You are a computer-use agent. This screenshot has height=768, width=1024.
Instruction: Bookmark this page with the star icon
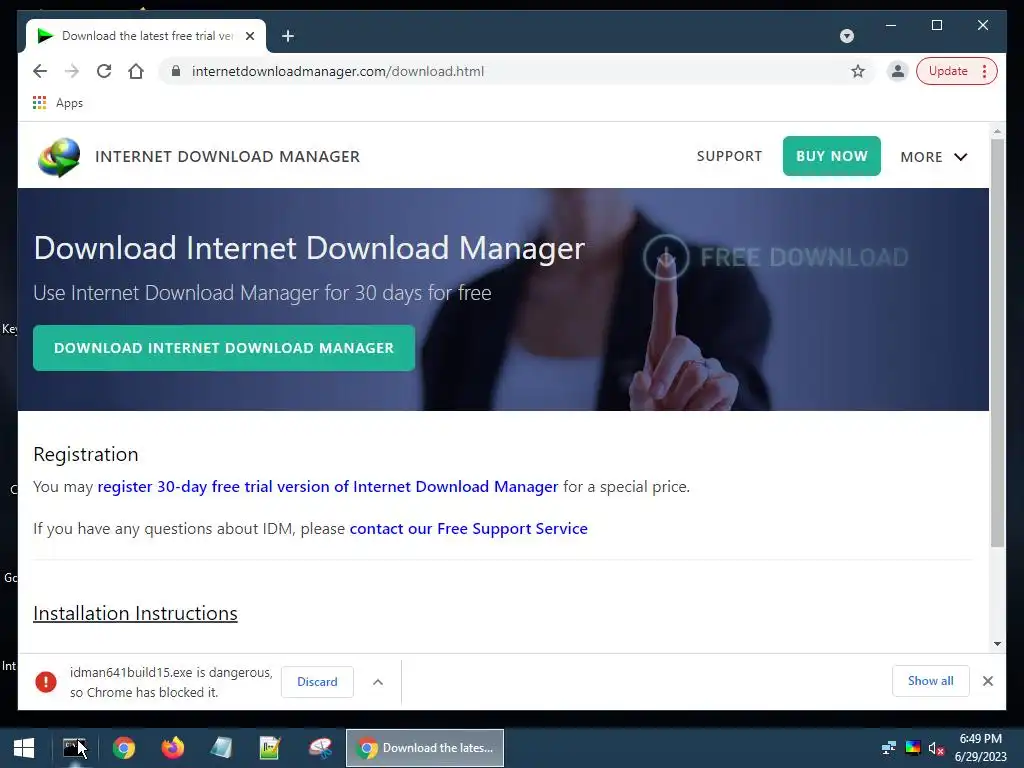coord(858,71)
